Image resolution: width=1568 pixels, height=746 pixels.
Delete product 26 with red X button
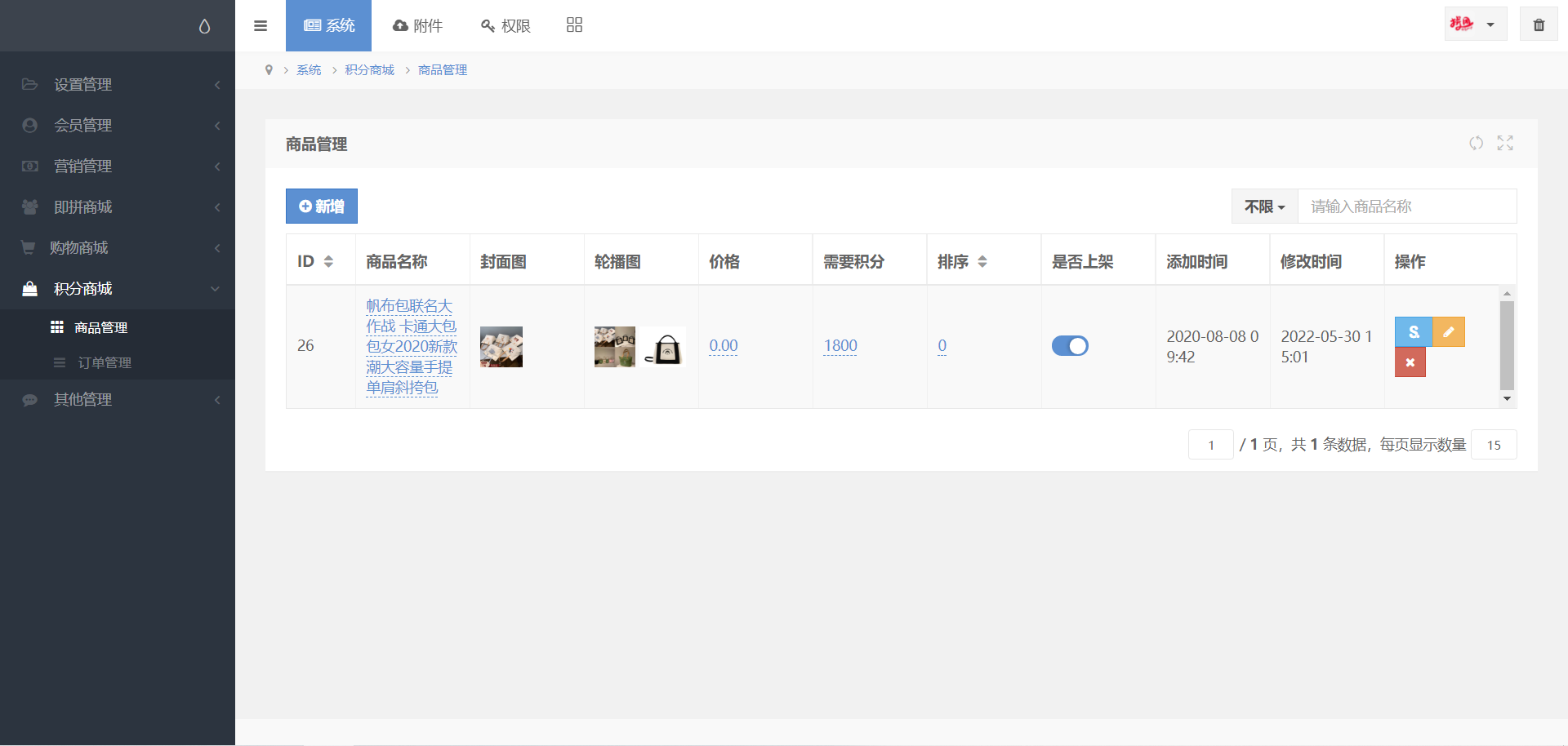click(x=1410, y=362)
